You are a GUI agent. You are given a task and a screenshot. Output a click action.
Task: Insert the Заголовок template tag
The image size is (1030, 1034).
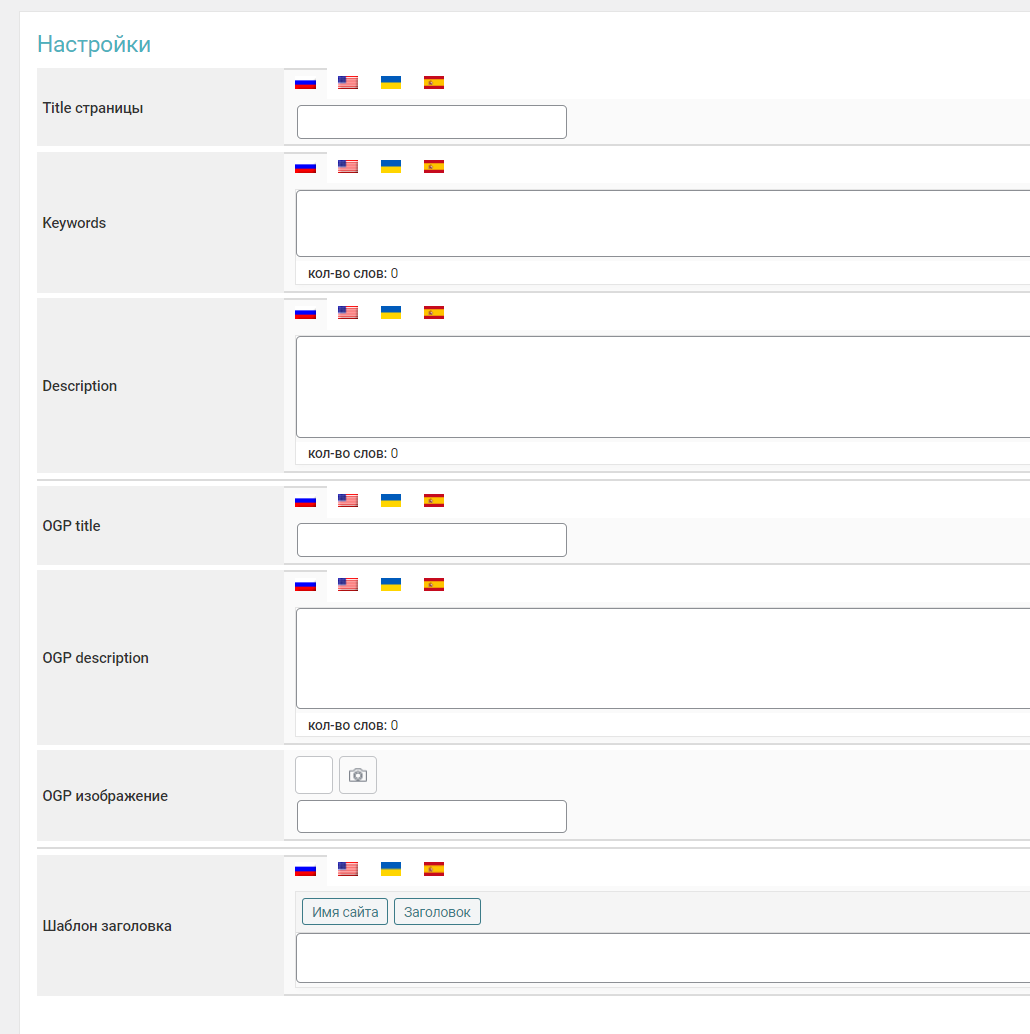[437, 912]
